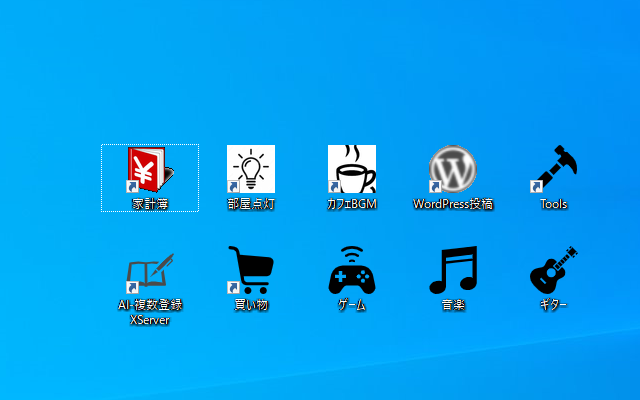Click the ギター guitar icon
The image size is (640, 400).
pyautogui.click(x=554, y=270)
